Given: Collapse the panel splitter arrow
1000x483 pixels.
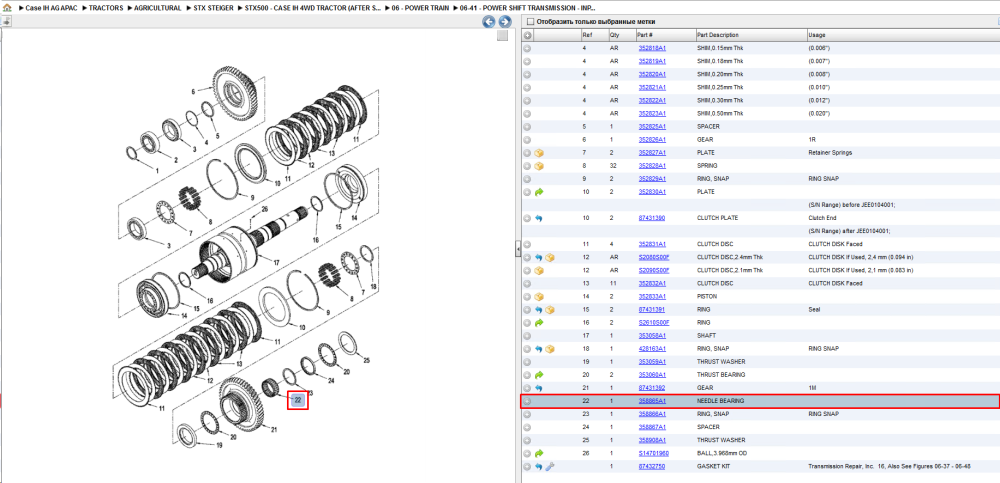Looking at the screenshot, I should [x=518, y=251].
